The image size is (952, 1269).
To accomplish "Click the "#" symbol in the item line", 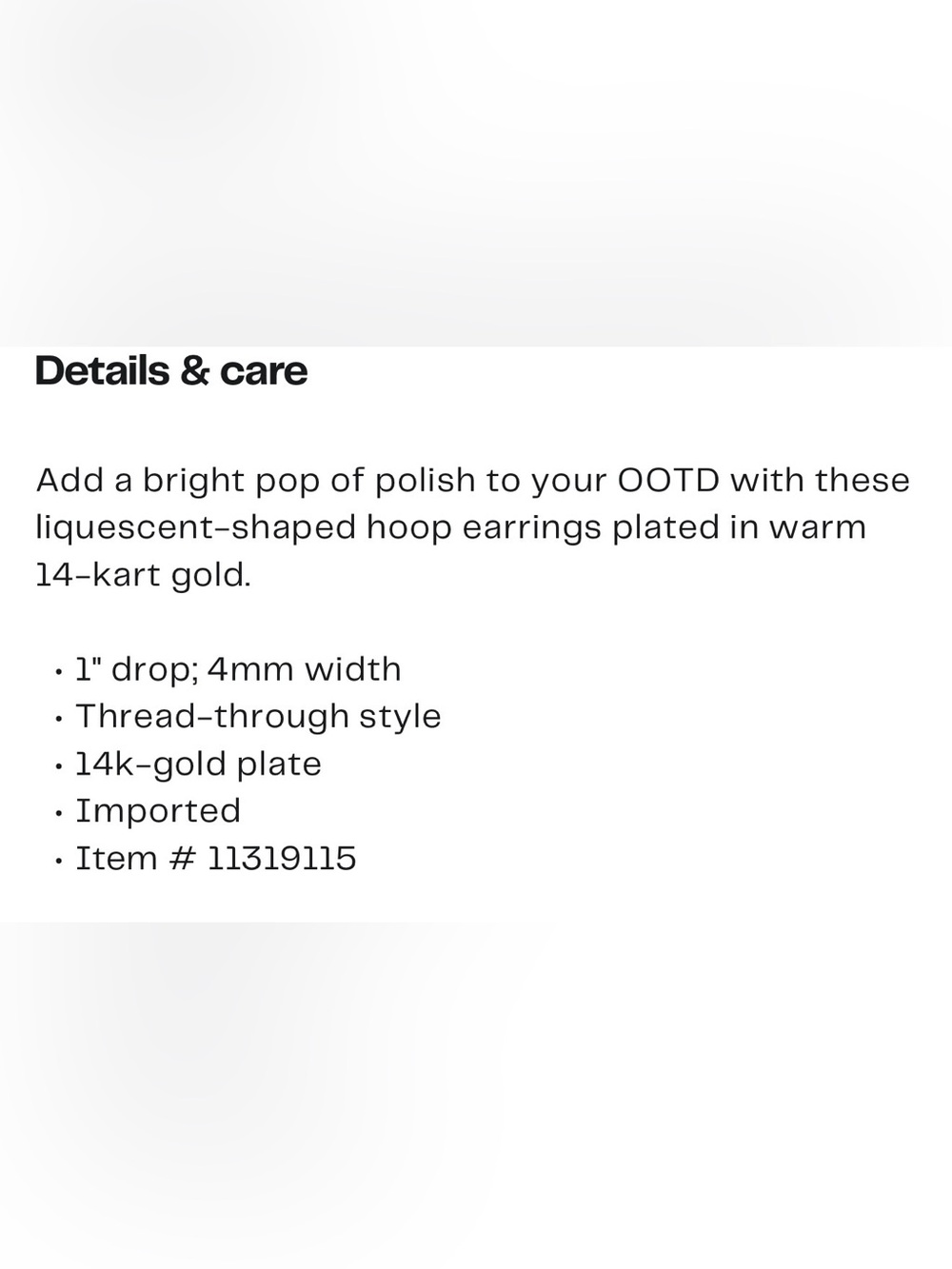I will (182, 859).
